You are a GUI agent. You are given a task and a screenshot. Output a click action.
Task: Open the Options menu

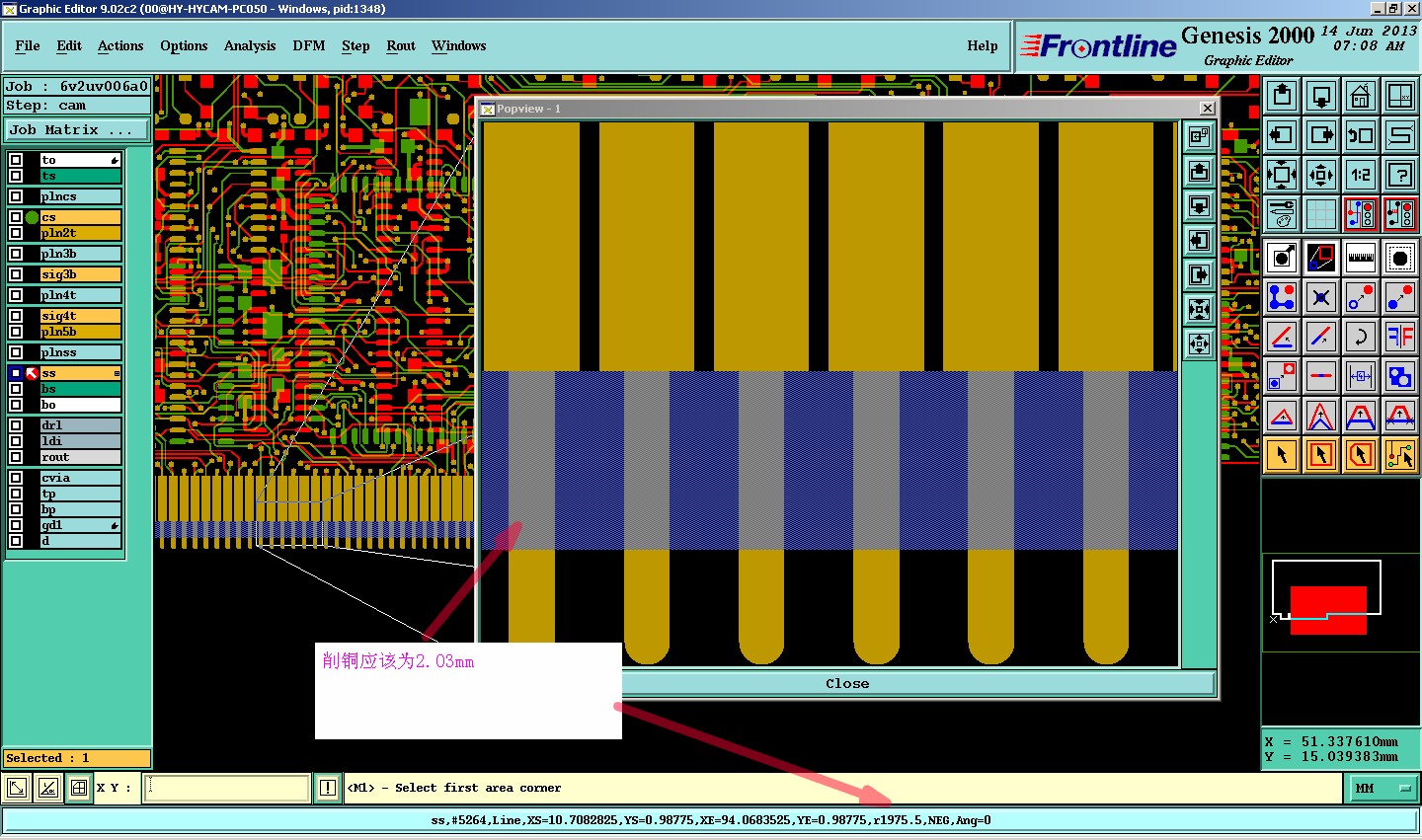click(184, 45)
